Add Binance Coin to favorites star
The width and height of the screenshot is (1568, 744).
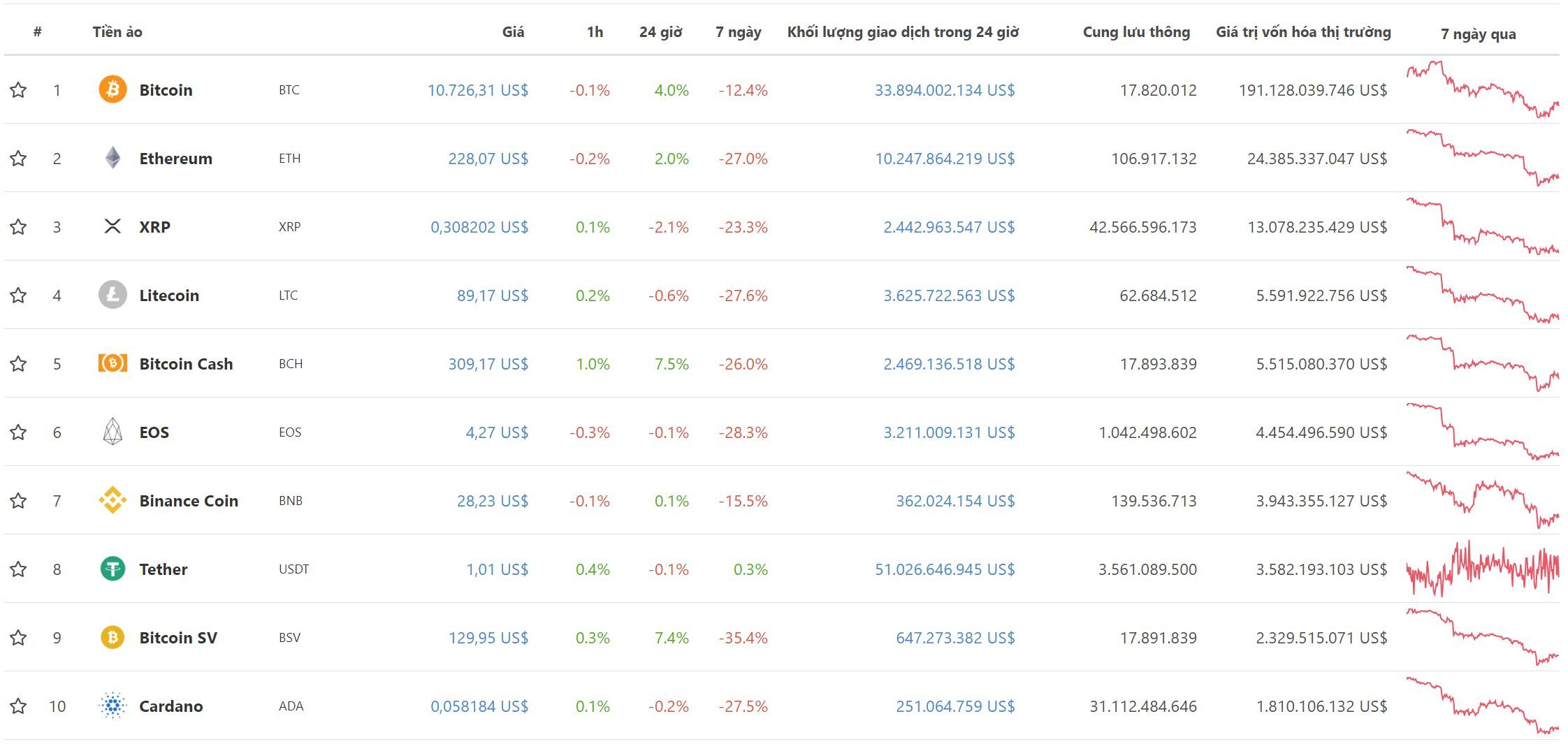[18, 500]
